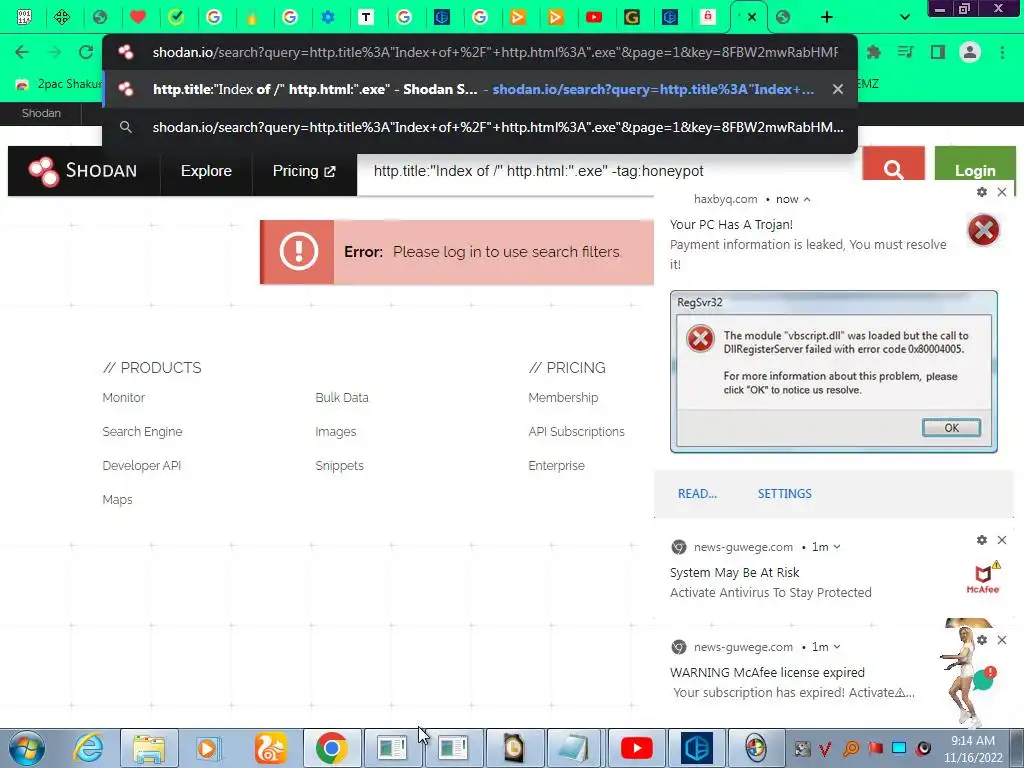Collapse the haxbyq.com notification chevron
Screen dimensions: 1024x768
[807, 199]
